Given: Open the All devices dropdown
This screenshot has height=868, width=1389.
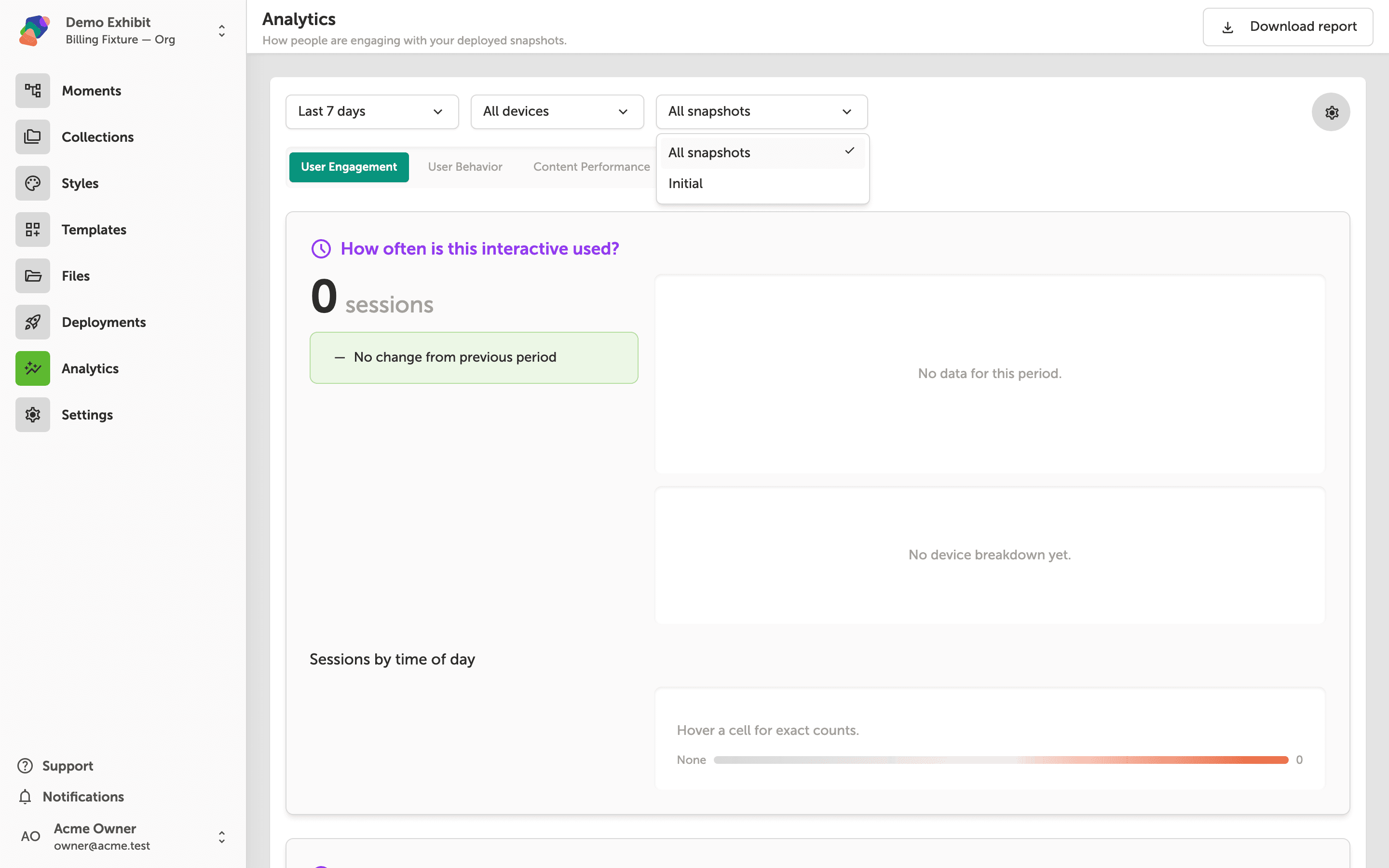Looking at the screenshot, I should coord(557,111).
